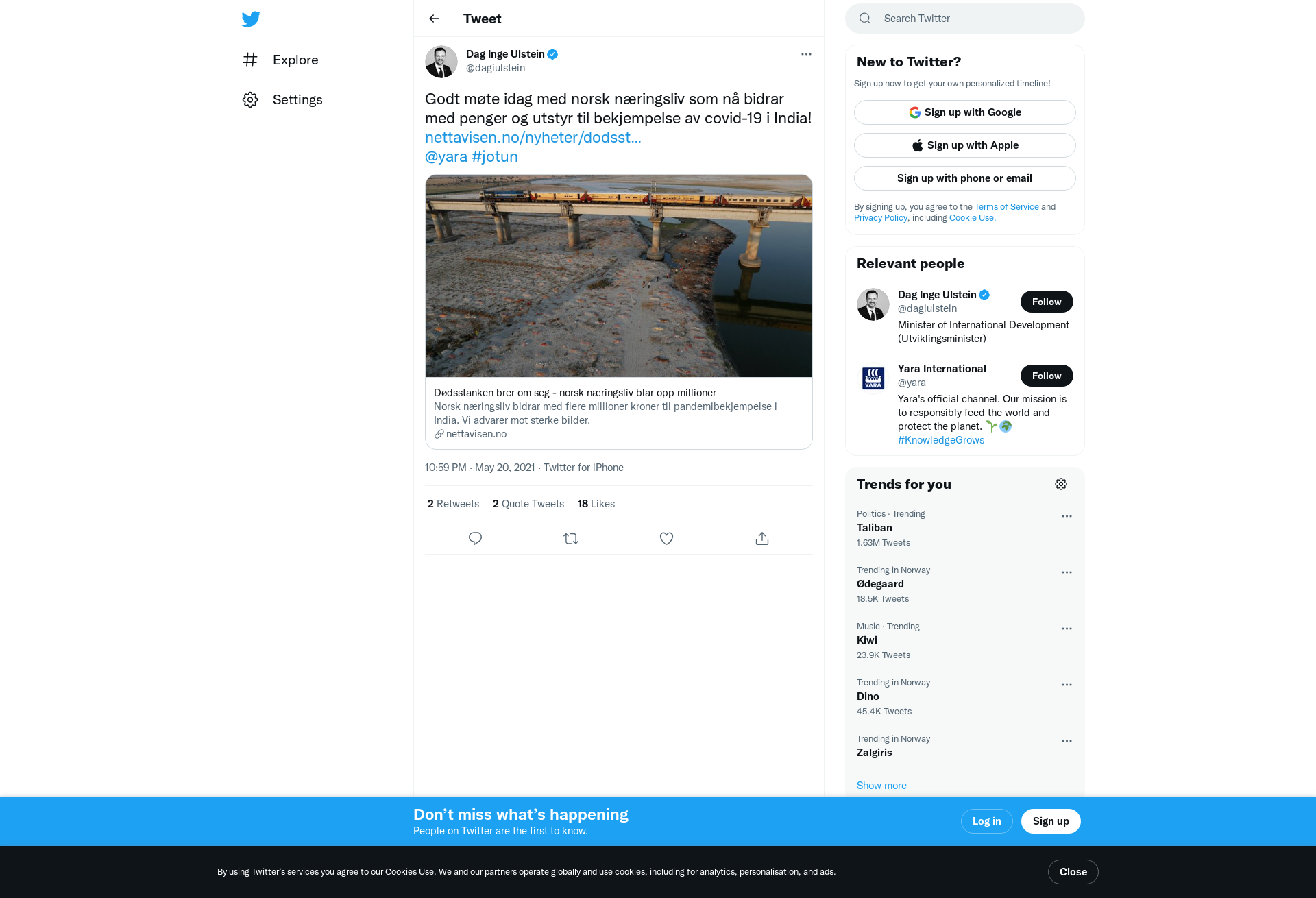Sign up with Google
Image resolution: width=1316 pixels, height=898 pixels.
[x=965, y=112]
